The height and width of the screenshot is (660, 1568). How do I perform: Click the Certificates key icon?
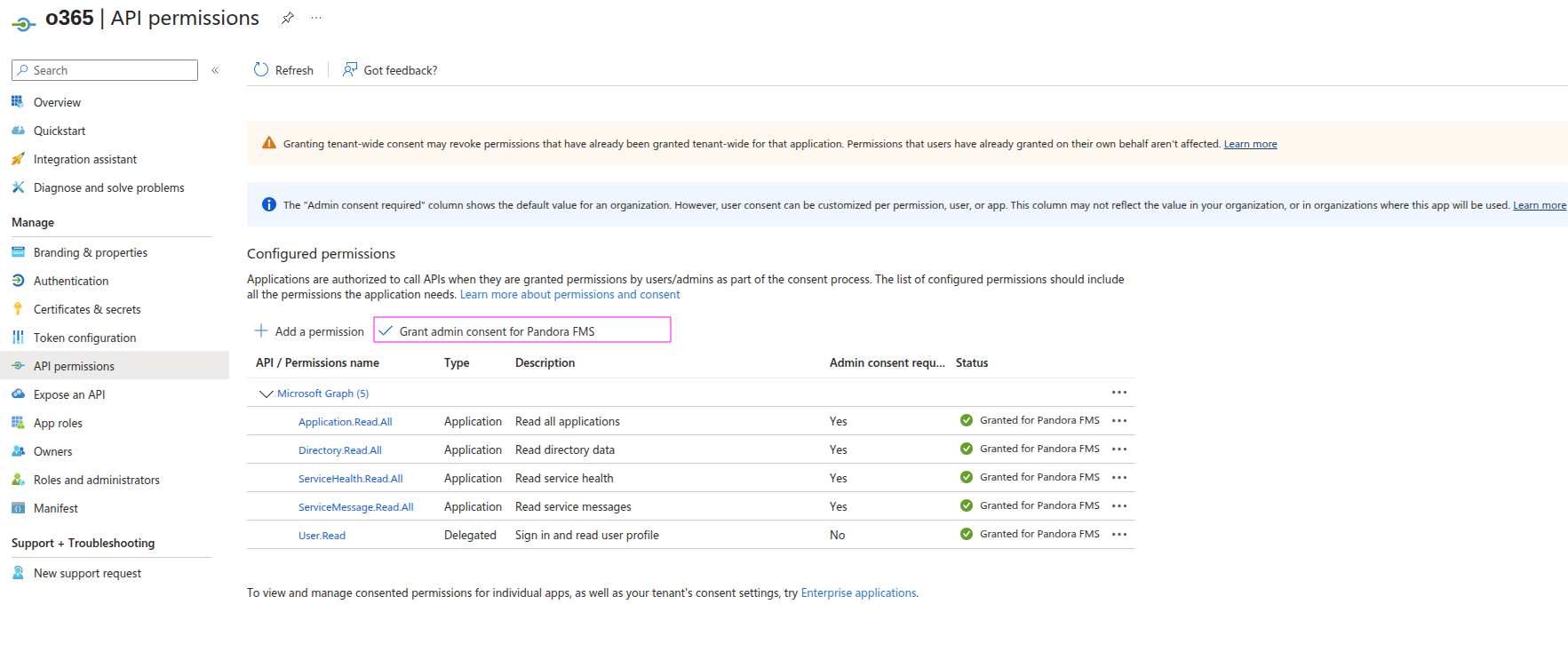click(18, 309)
